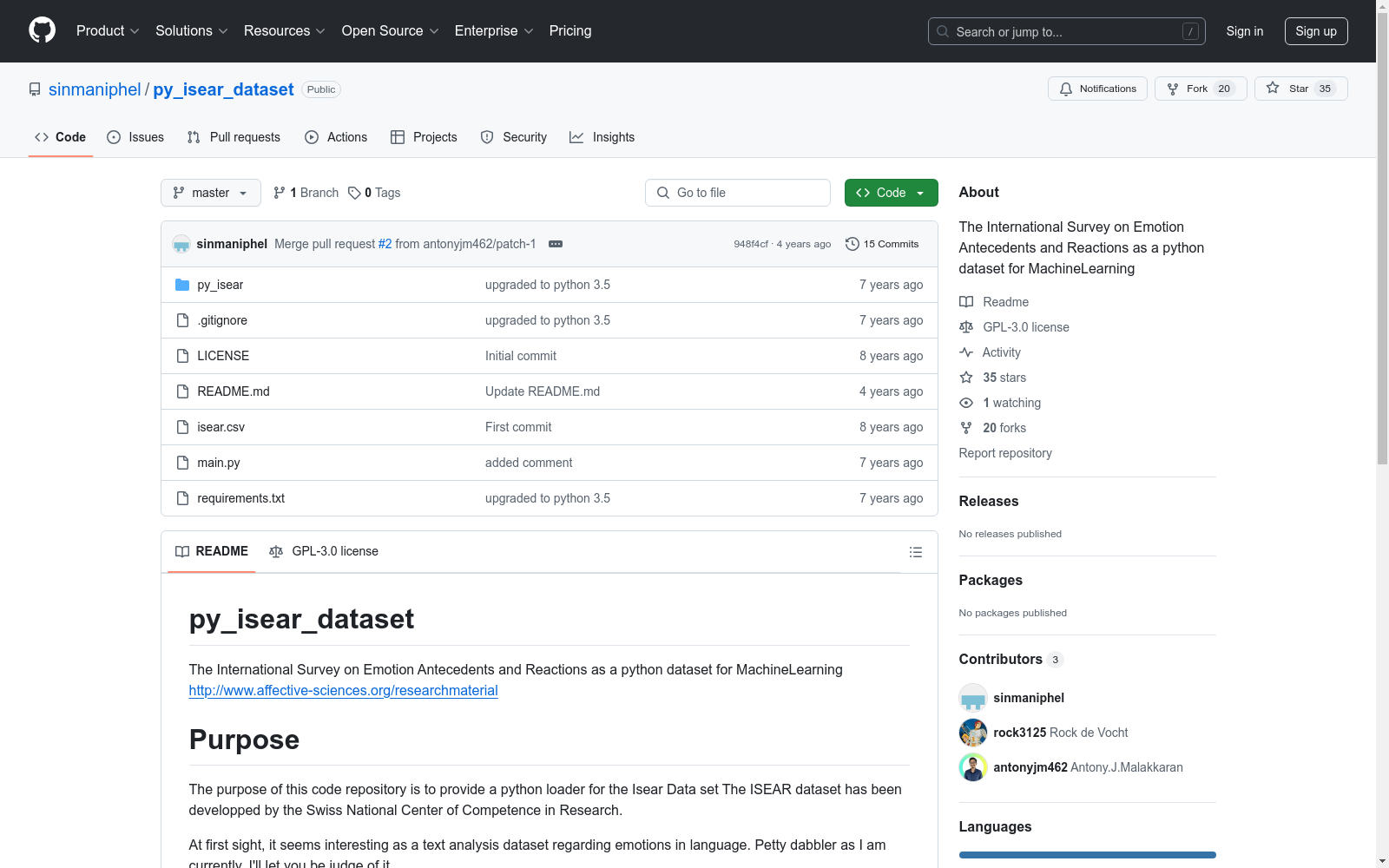Select the GPL-3.0 license tab

(x=324, y=551)
